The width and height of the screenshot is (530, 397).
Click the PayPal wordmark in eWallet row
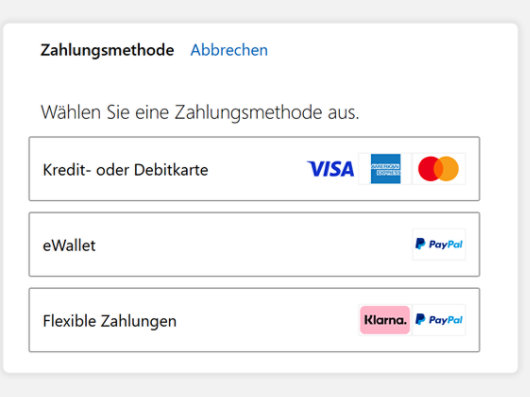tap(445, 244)
